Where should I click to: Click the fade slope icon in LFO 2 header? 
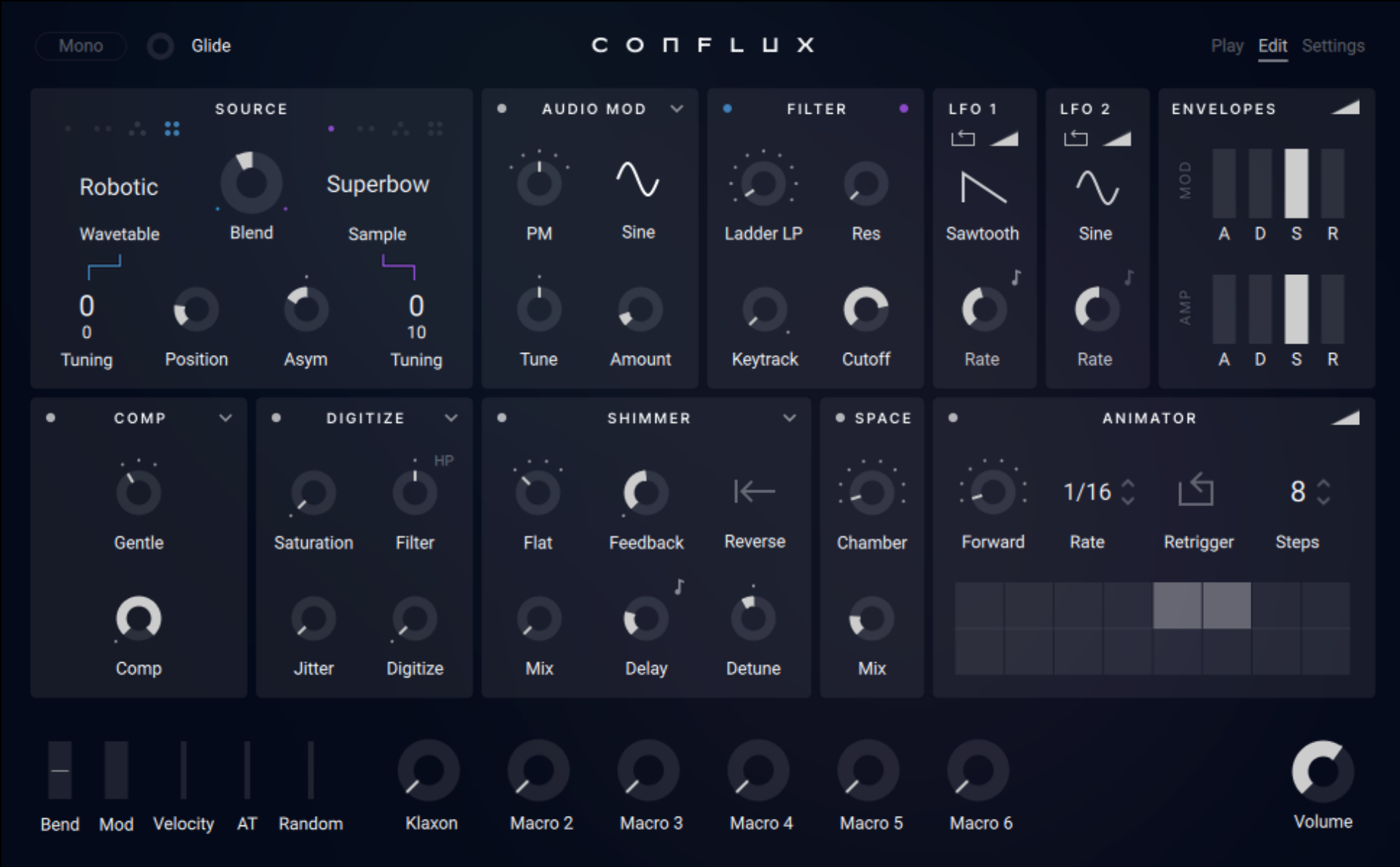click(x=1119, y=139)
